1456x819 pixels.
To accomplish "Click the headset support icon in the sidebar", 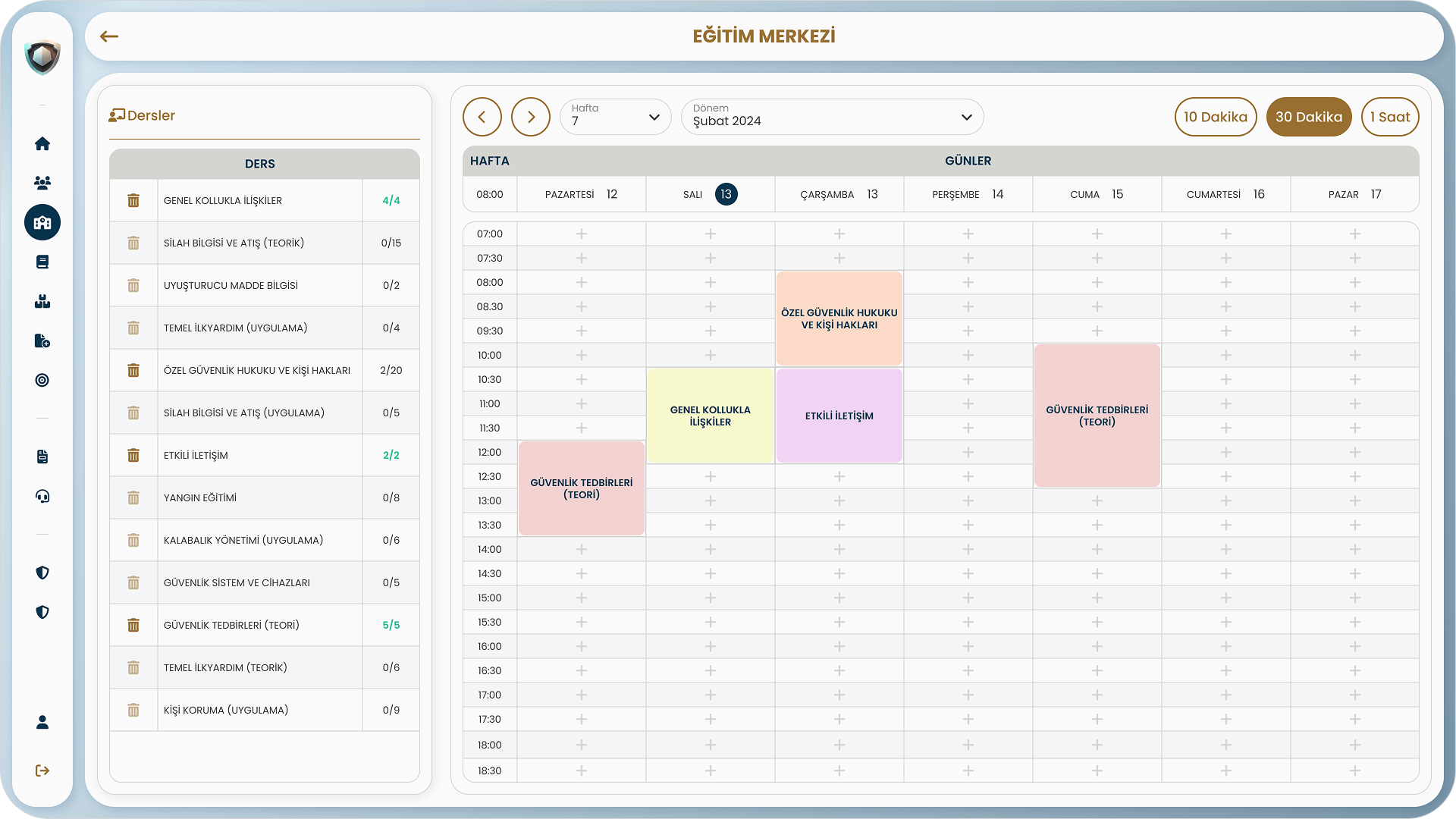I will 42,496.
